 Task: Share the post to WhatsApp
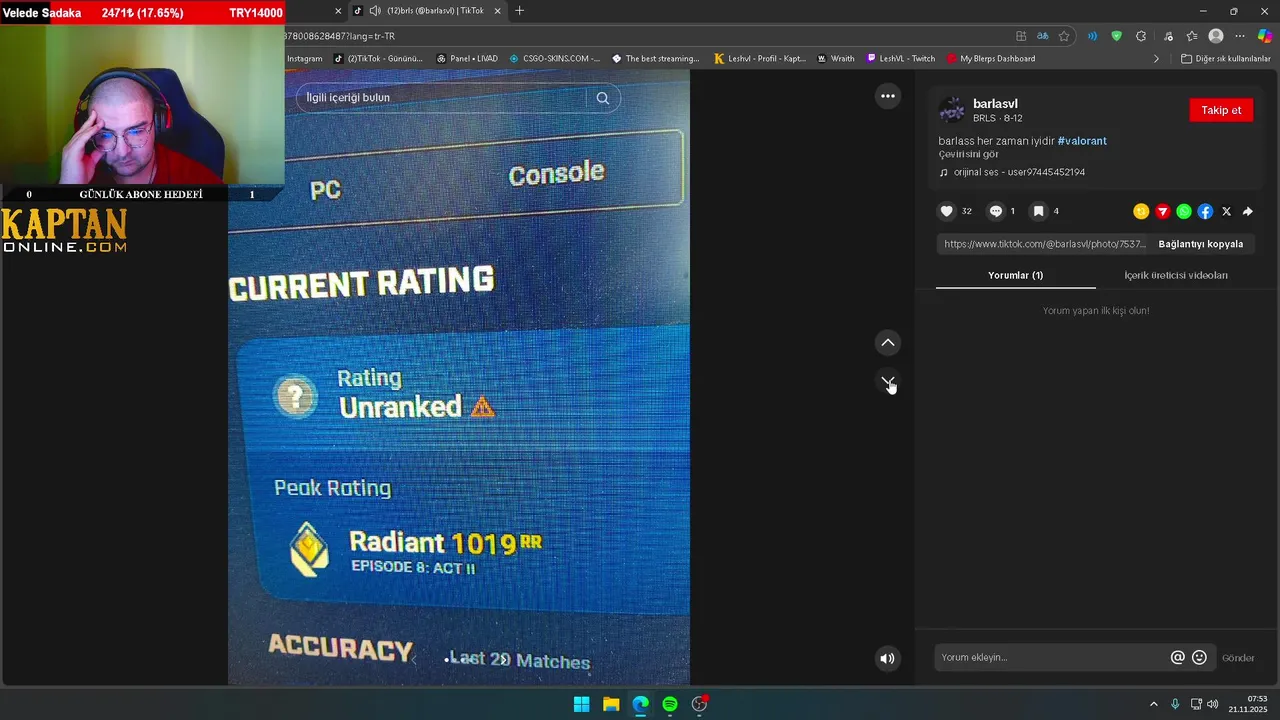[x=1184, y=211]
